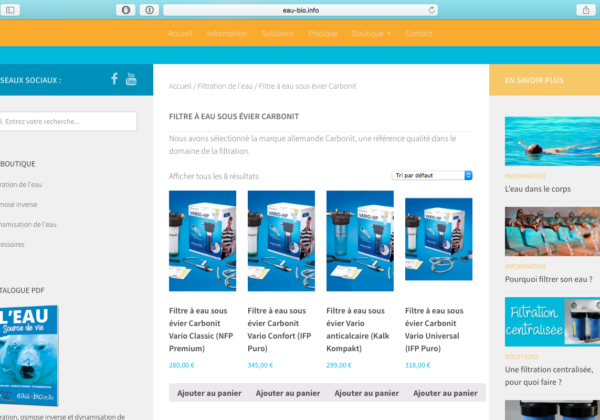Click the heading Filtre à eau sous évier Carbonit
This screenshot has height=420, width=600.
click(234, 116)
